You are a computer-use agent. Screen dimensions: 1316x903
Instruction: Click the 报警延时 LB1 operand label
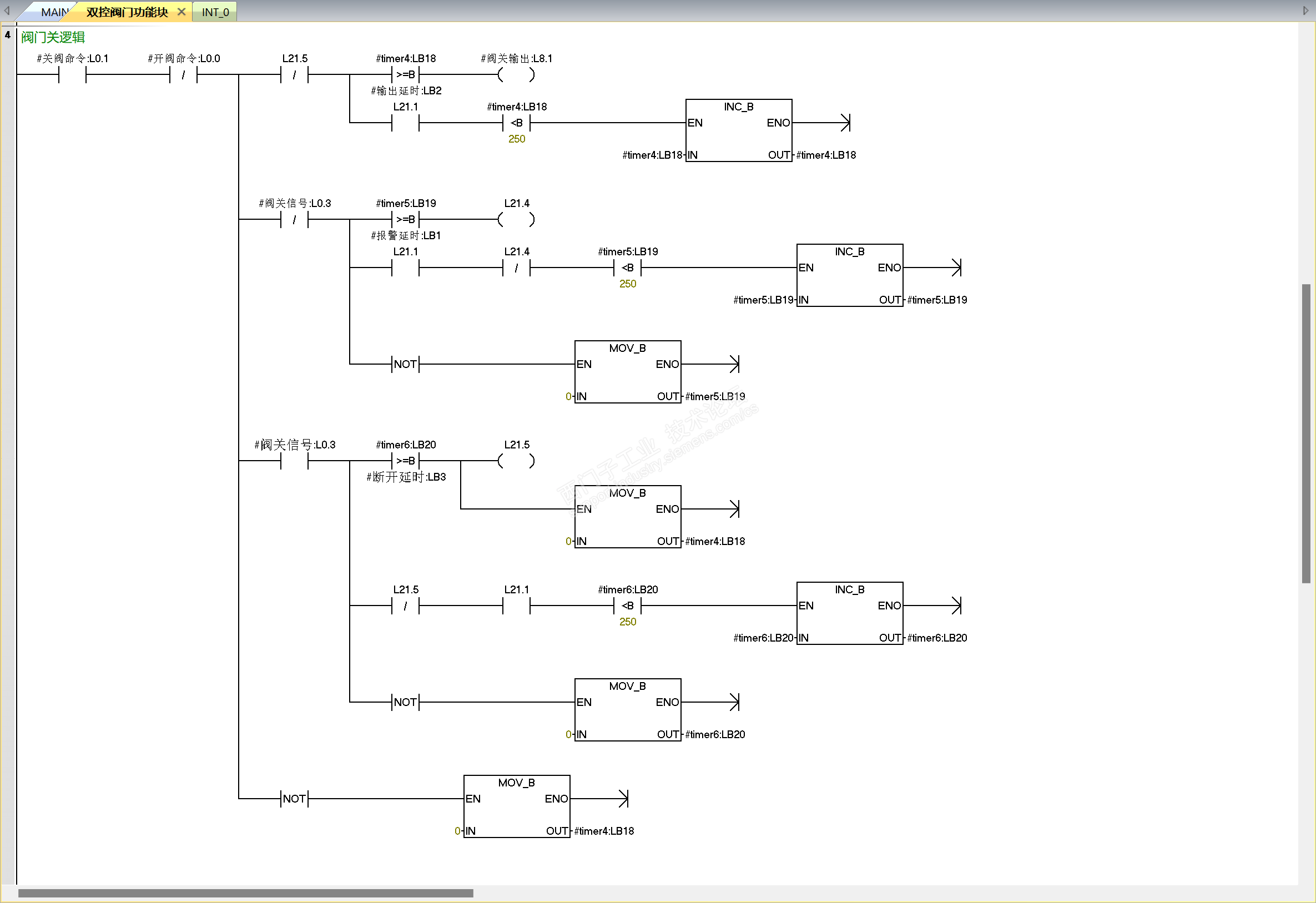[x=406, y=235]
